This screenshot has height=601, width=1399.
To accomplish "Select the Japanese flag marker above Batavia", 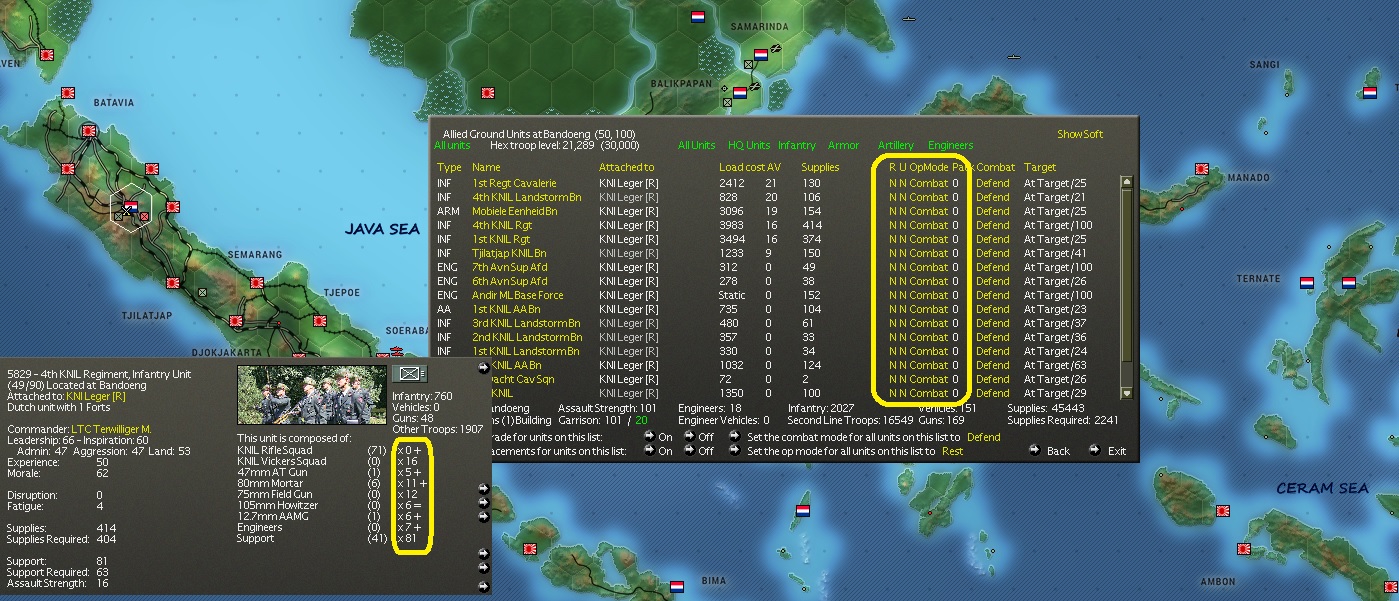I will [68, 93].
